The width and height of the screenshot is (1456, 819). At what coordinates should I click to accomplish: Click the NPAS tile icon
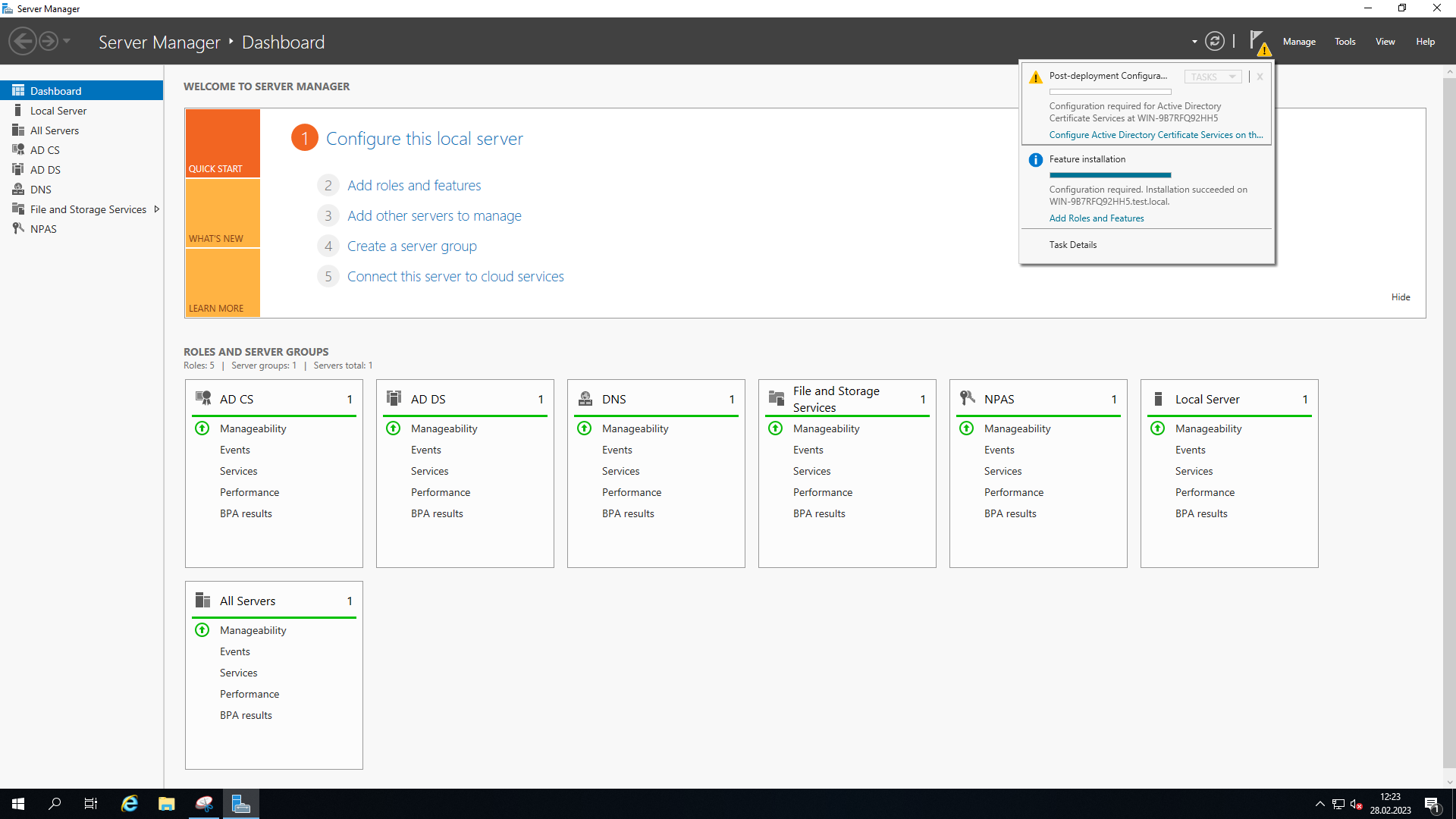point(968,398)
